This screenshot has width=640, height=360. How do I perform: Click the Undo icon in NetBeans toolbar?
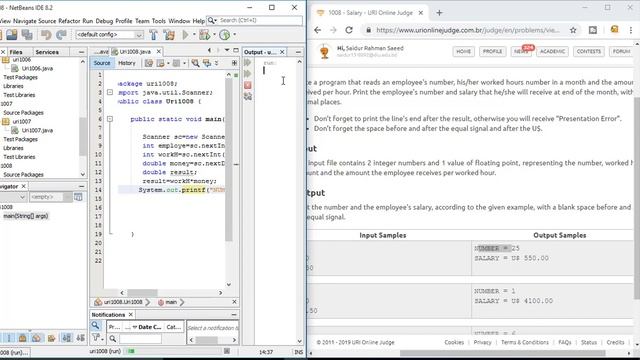click(45, 35)
